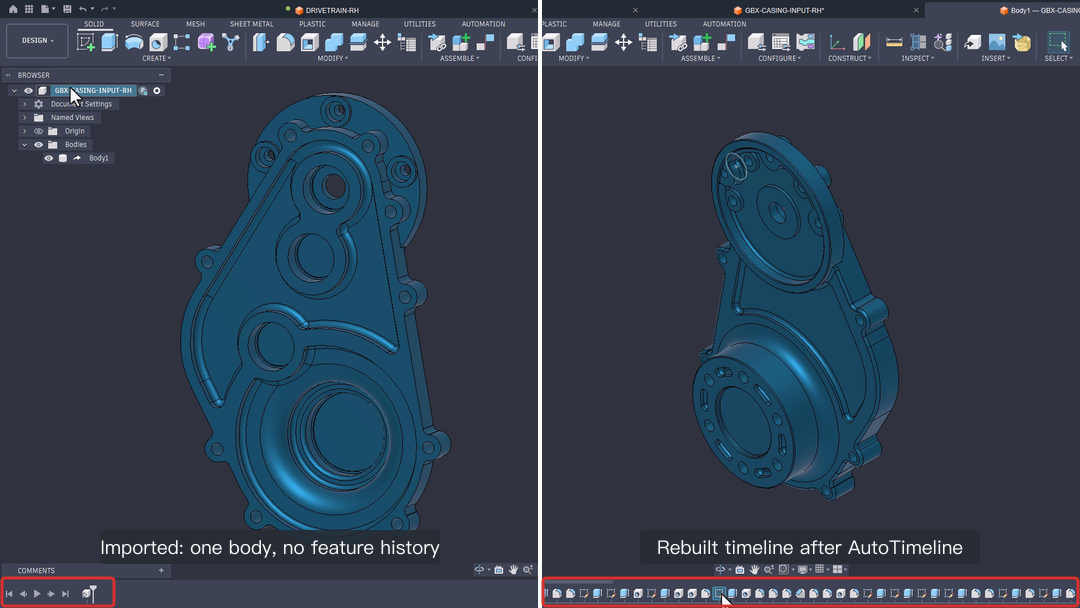Select Move/Copy tool in left Modify group

(x=382, y=42)
